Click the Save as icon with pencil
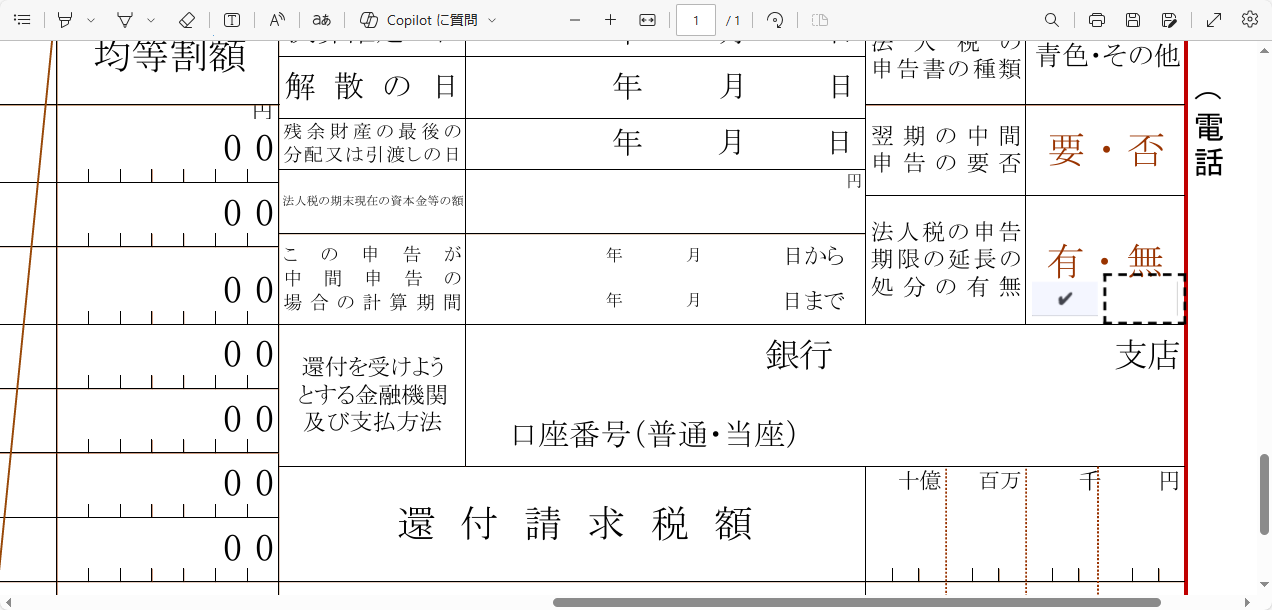This screenshot has height=610, width=1272. point(1169,20)
